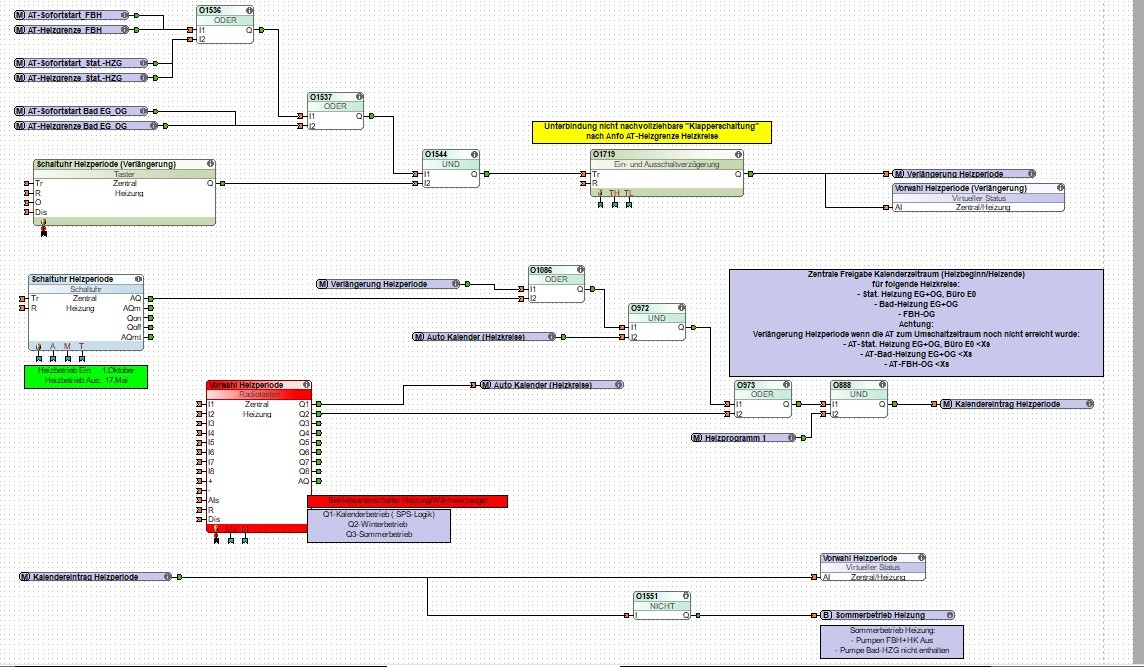Click yellow note about Klapperschaltung
1144x667 pixels.
pos(652,131)
